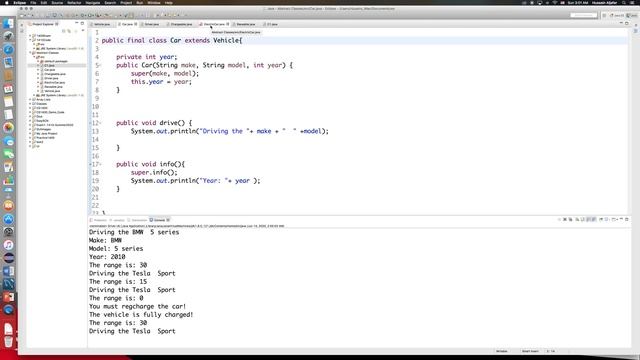Image resolution: width=640 pixels, height=360 pixels.
Task: Click the 'Make: BMW' console line
Action: pyautogui.click(x=105, y=240)
